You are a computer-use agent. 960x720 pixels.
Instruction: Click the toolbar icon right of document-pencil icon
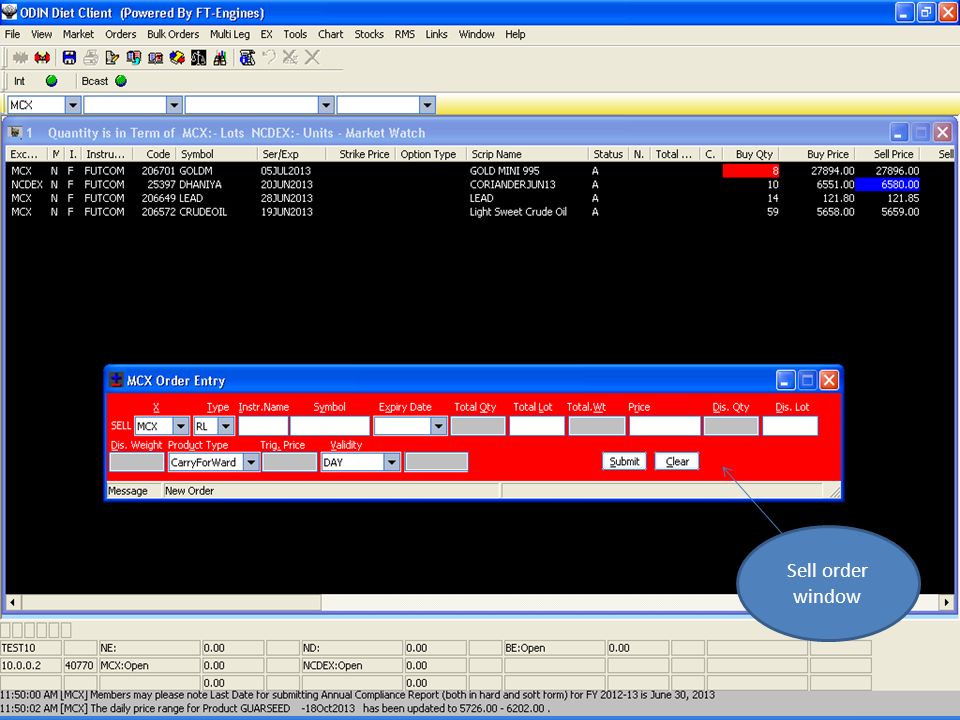click(133, 58)
